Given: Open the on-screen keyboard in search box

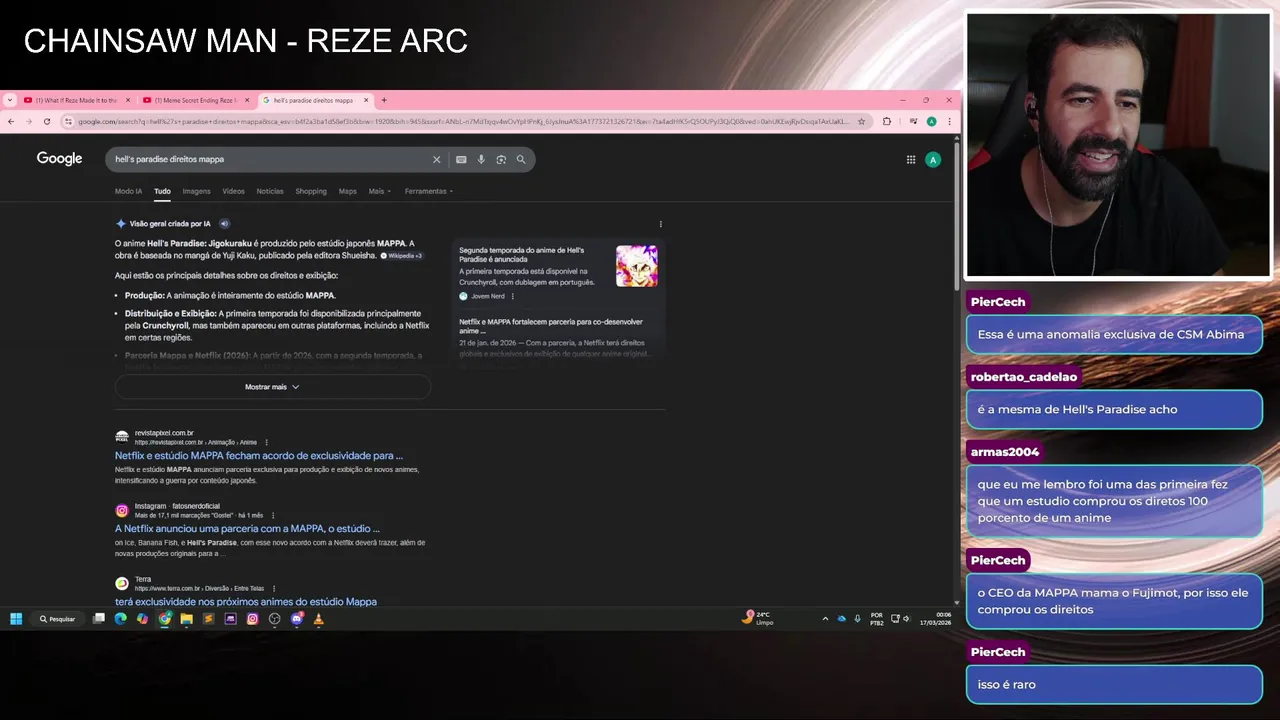Looking at the screenshot, I should coord(461,159).
